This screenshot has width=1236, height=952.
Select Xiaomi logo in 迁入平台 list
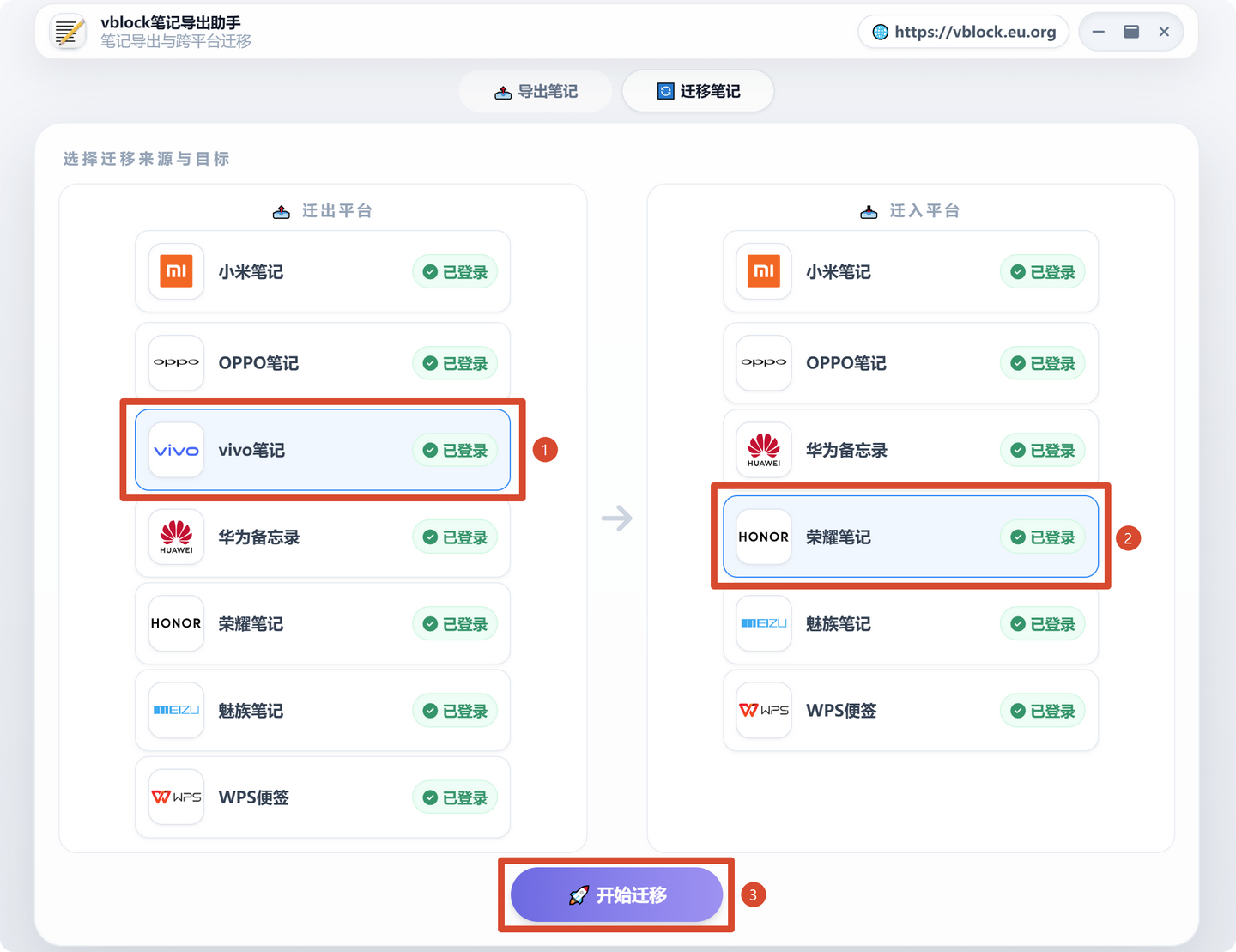[x=764, y=271]
